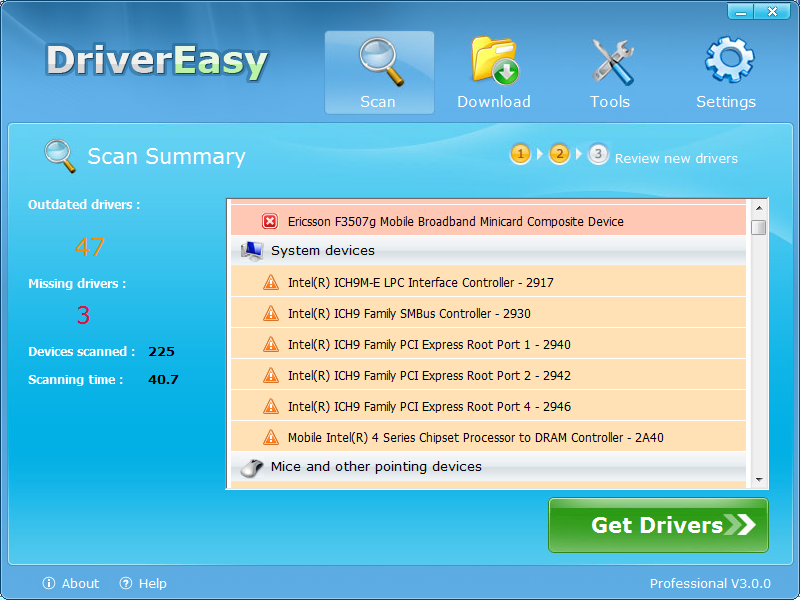Click the devices scanned value 225

[x=161, y=352]
